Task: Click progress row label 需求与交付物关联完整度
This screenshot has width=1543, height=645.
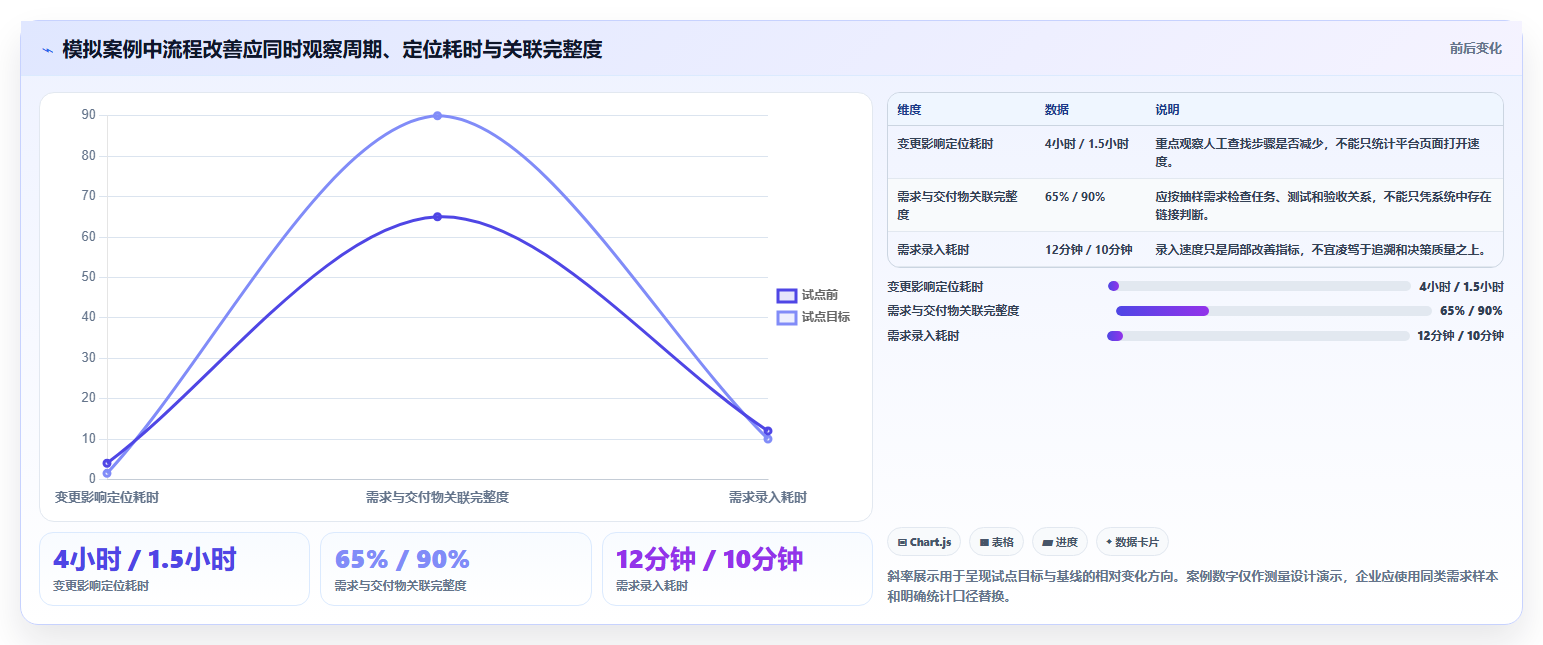Action: (x=953, y=311)
